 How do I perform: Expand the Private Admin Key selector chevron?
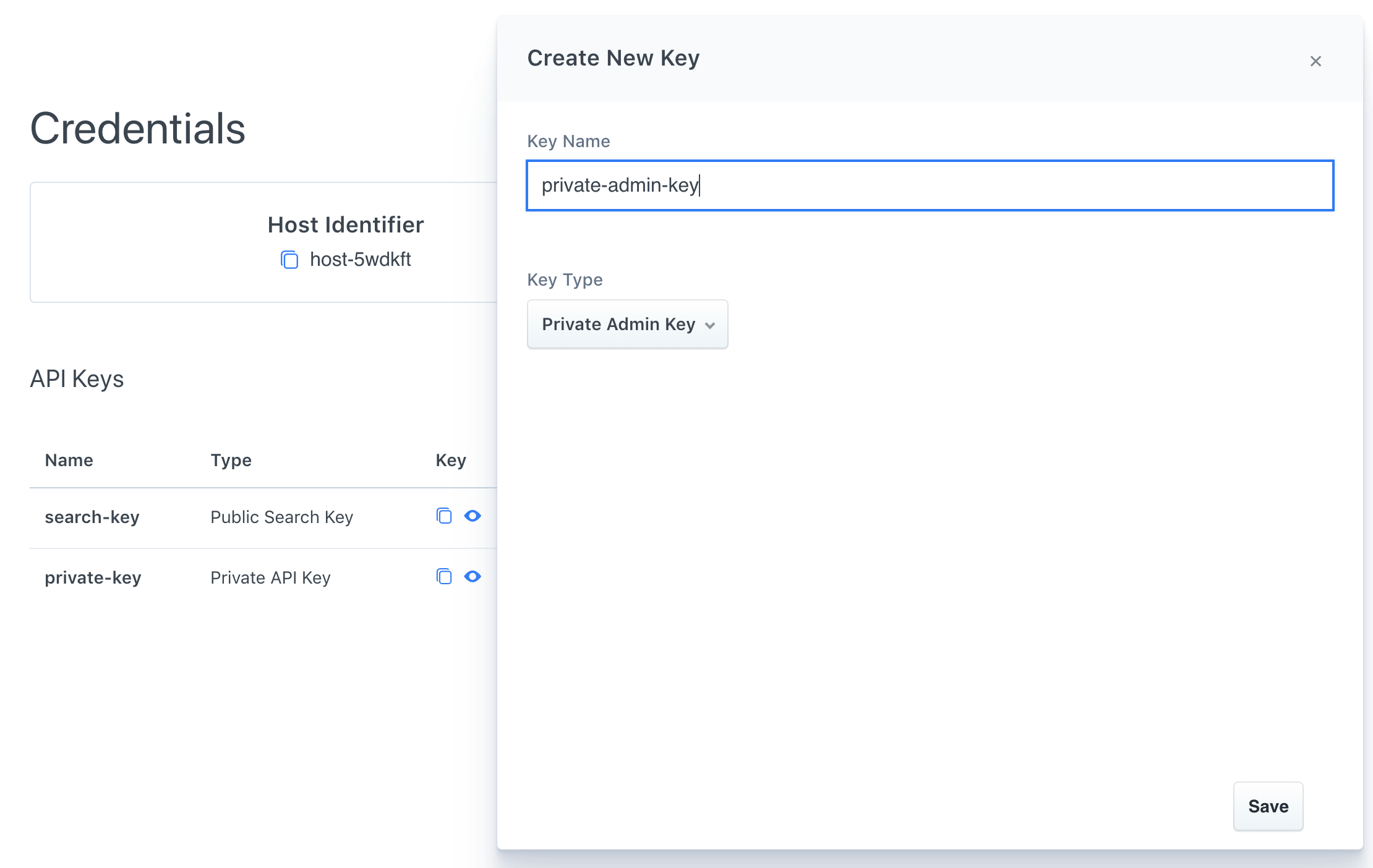coord(710,324)
